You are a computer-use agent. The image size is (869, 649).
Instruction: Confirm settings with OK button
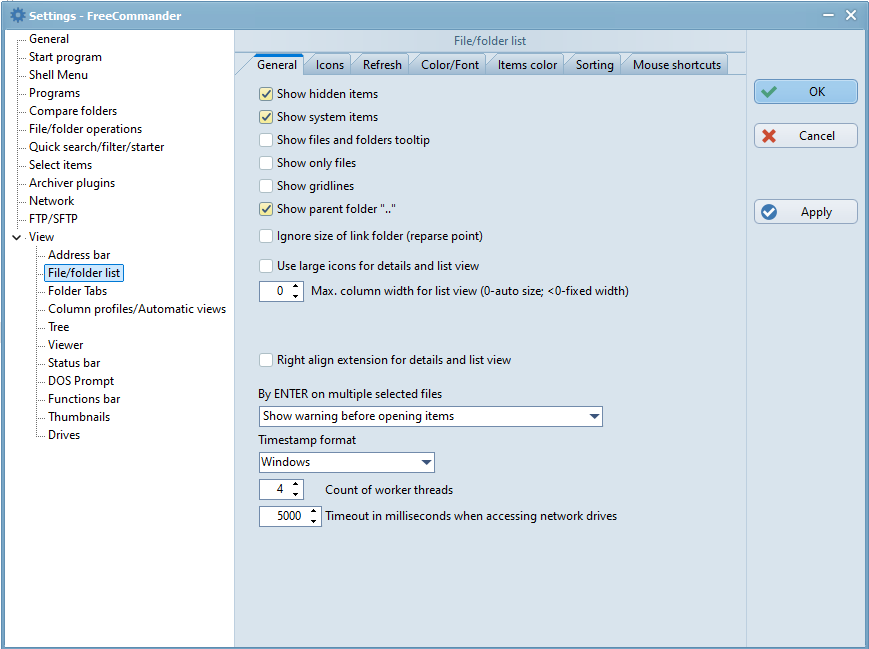tap(806, 91)
